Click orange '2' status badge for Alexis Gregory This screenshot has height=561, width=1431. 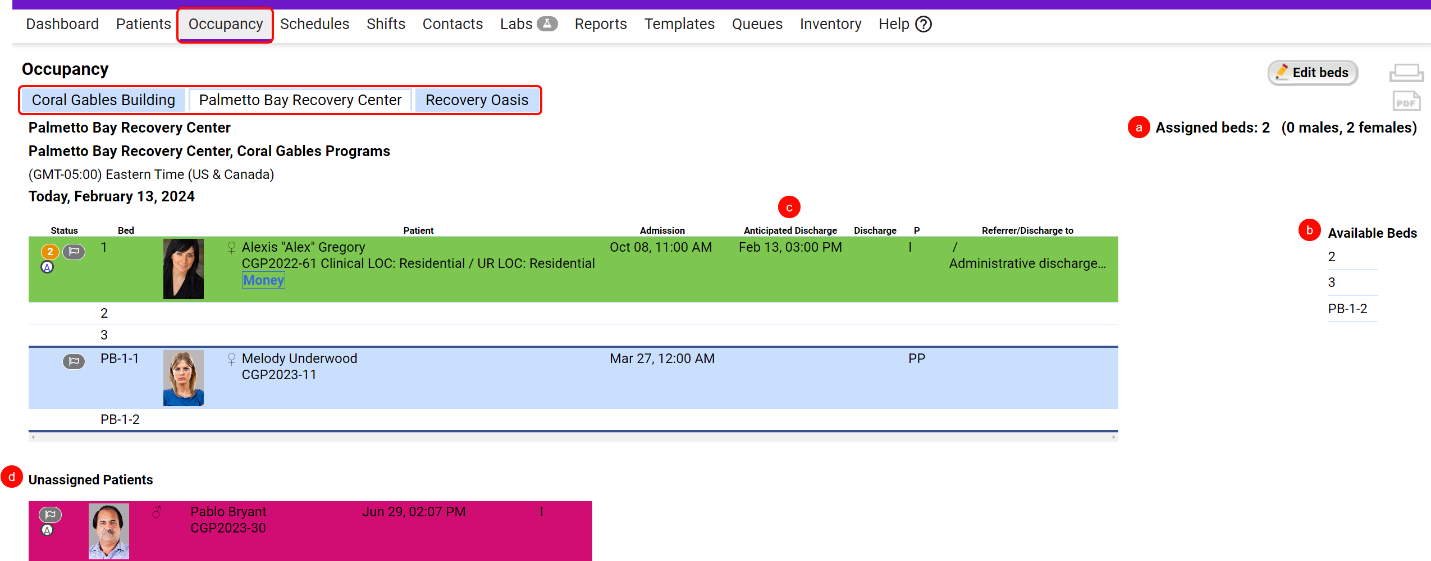tap(49, 252)
